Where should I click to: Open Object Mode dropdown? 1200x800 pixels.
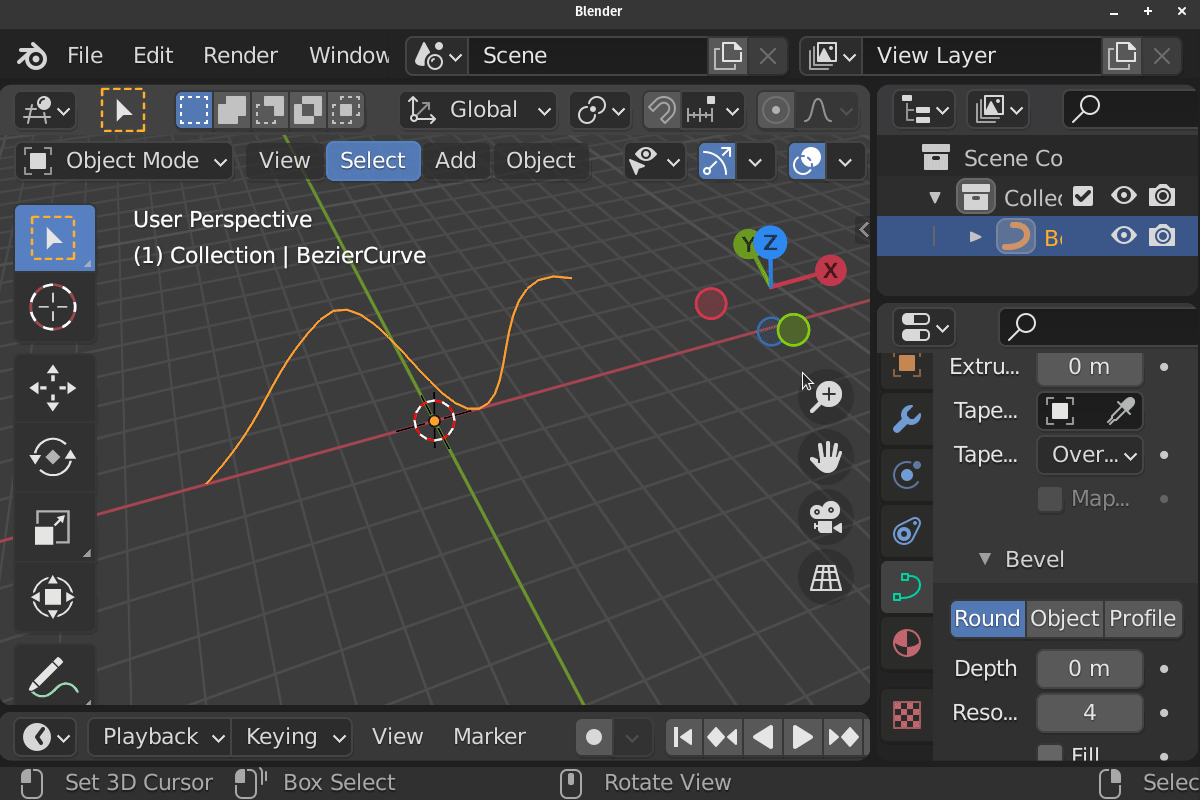(125, 161)
